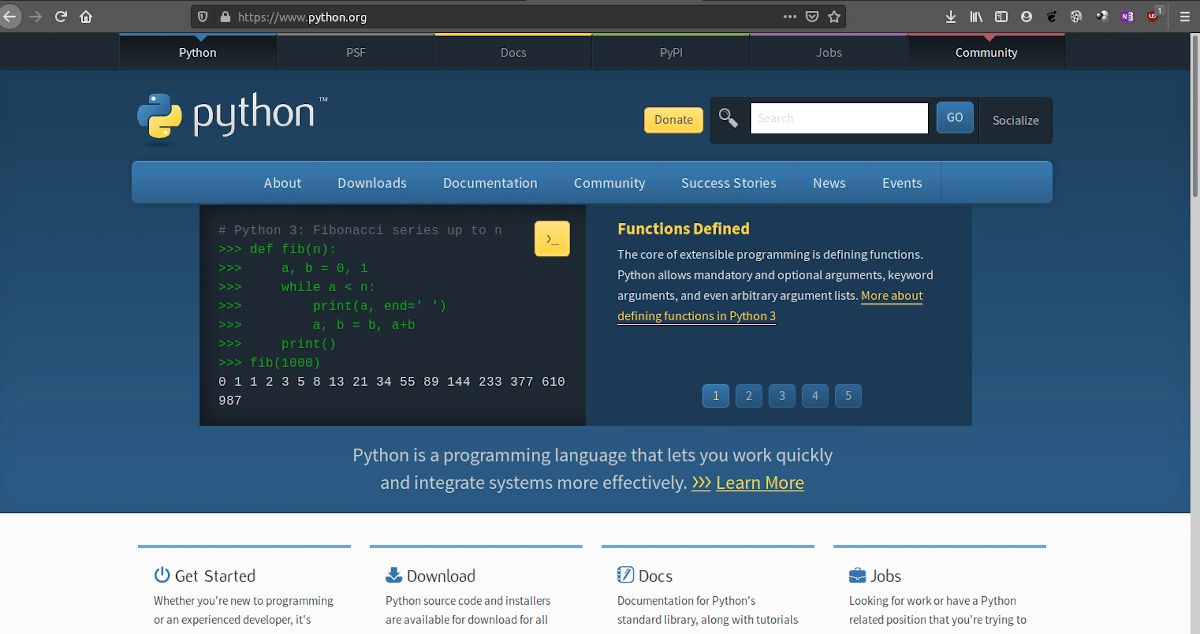Open the News menu
This screenshot has width=1200, height=634.
(829, 183)
